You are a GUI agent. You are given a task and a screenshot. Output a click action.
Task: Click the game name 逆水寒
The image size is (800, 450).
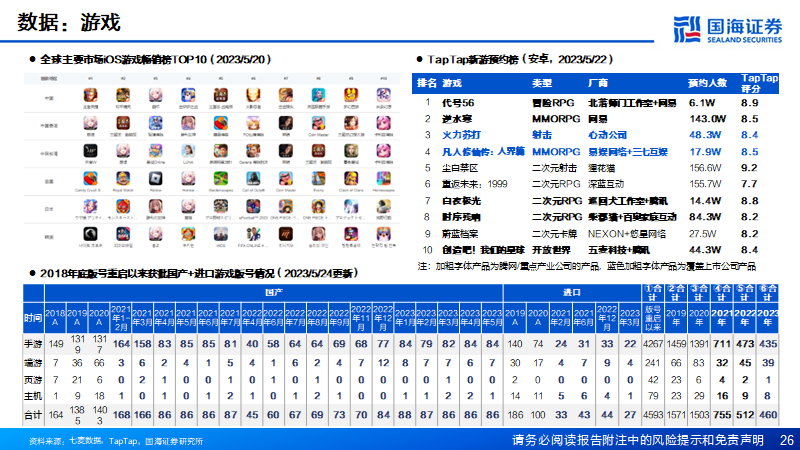(457, 119)
